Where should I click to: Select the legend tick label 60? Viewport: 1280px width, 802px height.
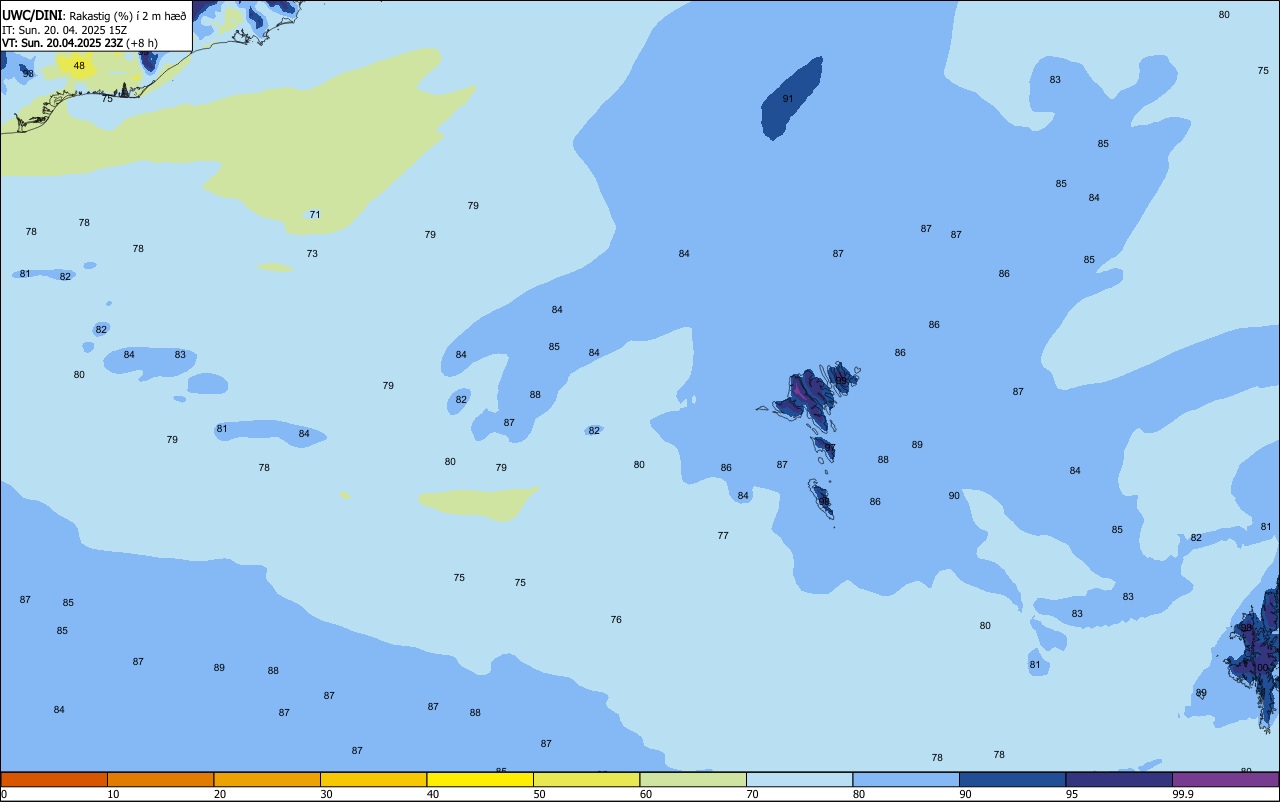(646, 794)
